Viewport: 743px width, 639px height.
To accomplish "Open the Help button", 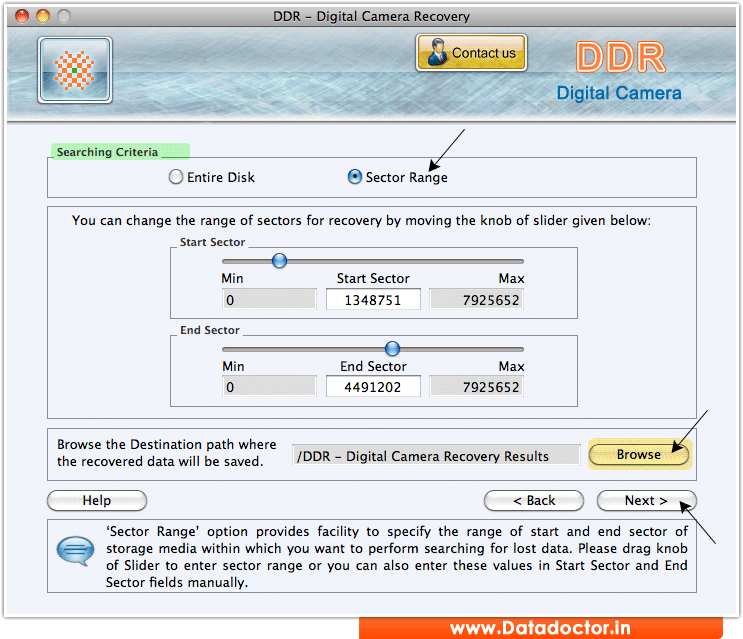I will coord(97,501).
